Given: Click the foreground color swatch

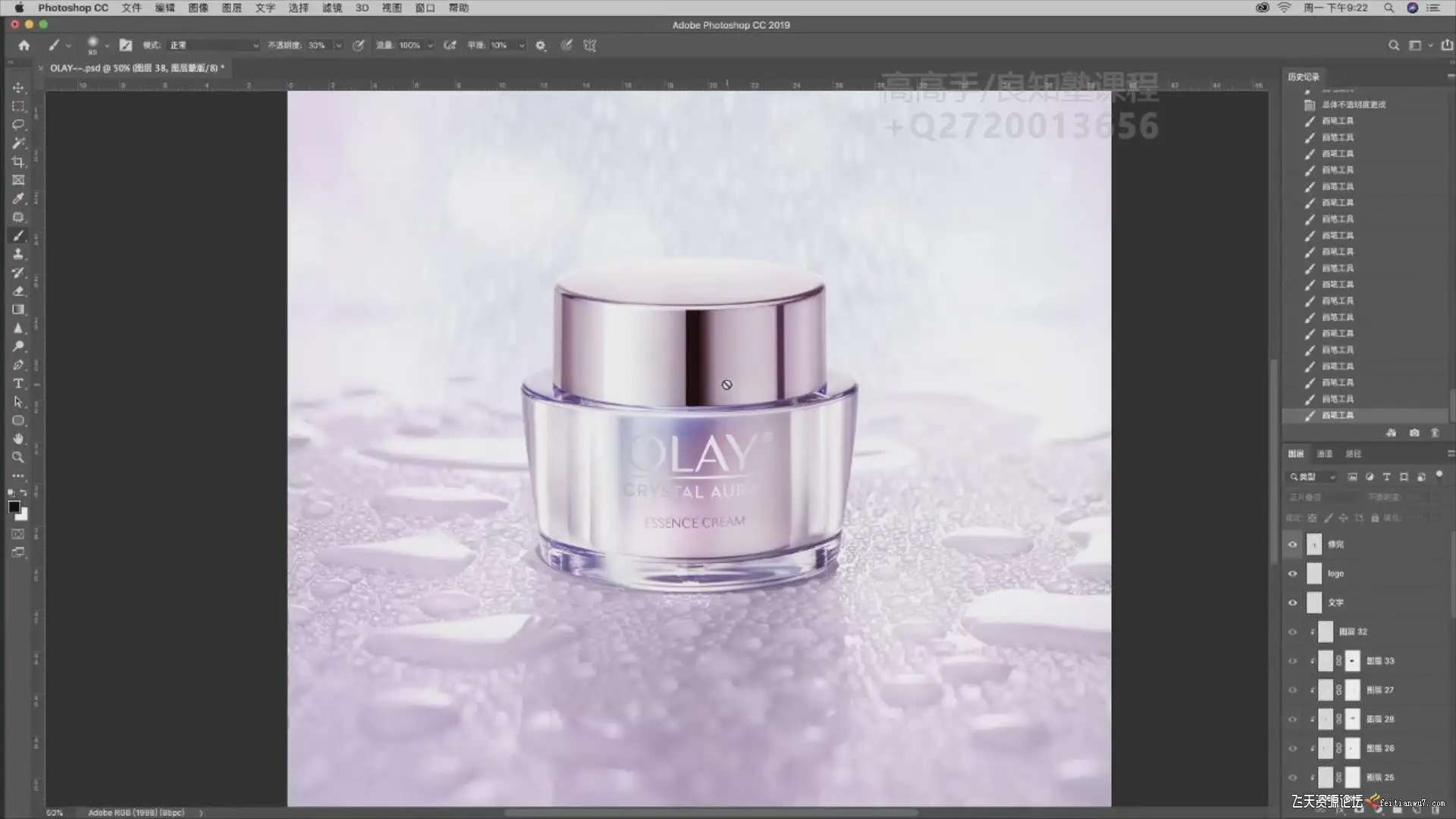Looking at the screenshot, I should pos(14,507).
